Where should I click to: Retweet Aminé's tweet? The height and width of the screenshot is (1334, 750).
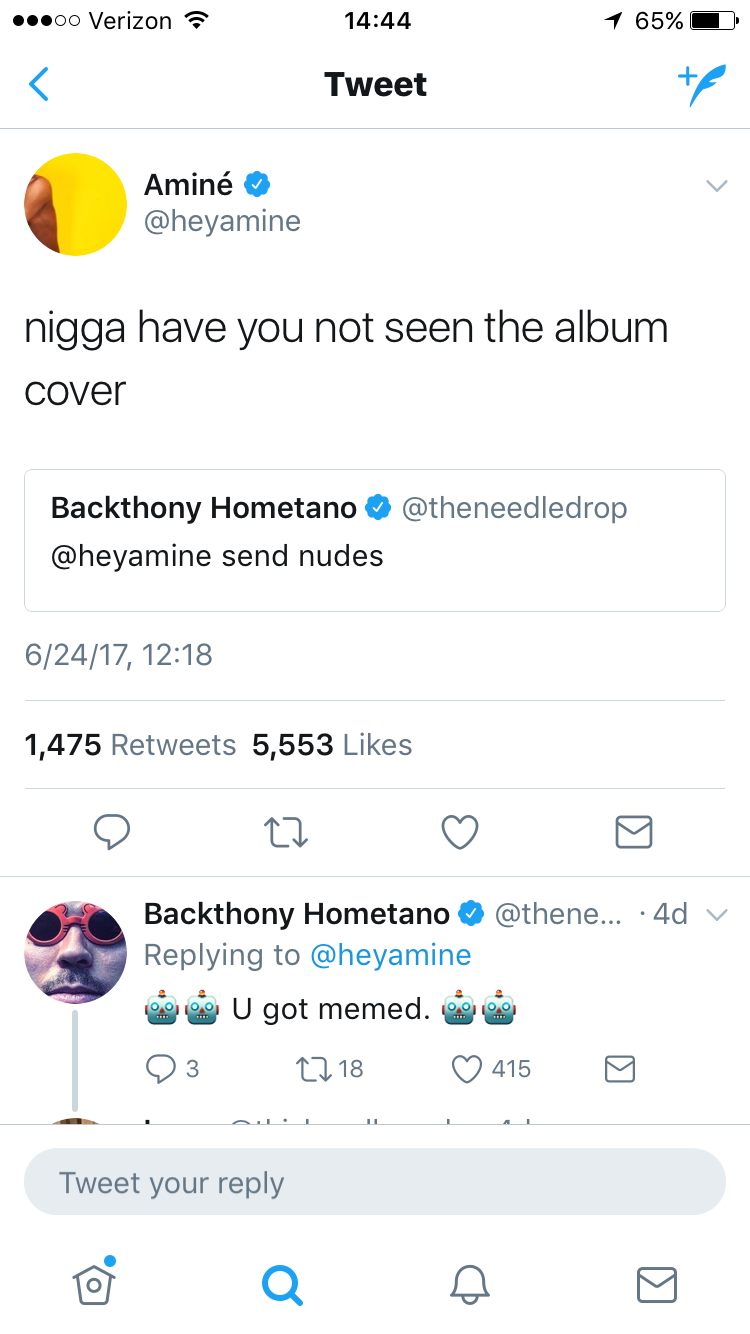pos(286,831)
